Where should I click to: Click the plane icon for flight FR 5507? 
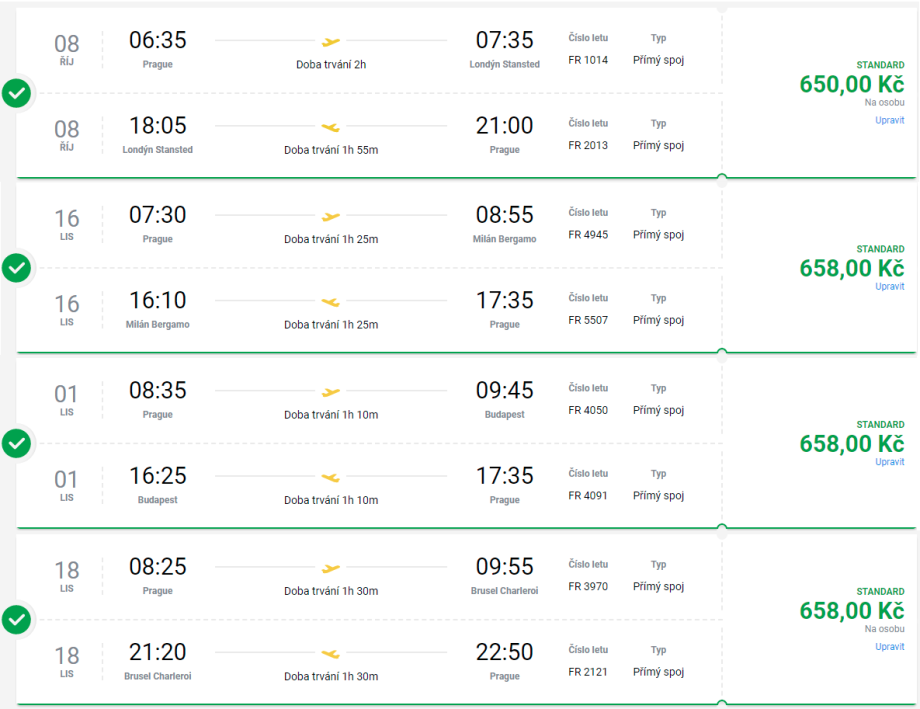[x=331, y=301]
